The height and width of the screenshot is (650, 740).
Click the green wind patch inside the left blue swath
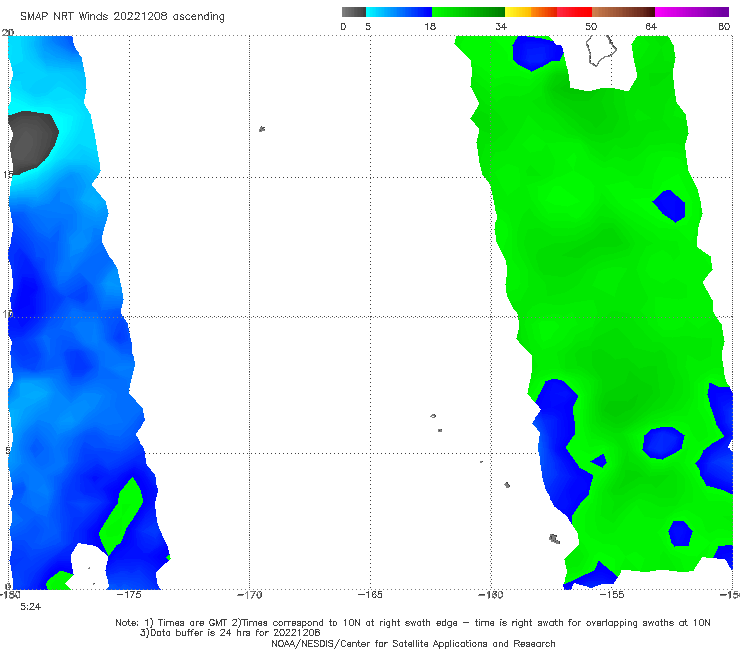pos(121,516)
